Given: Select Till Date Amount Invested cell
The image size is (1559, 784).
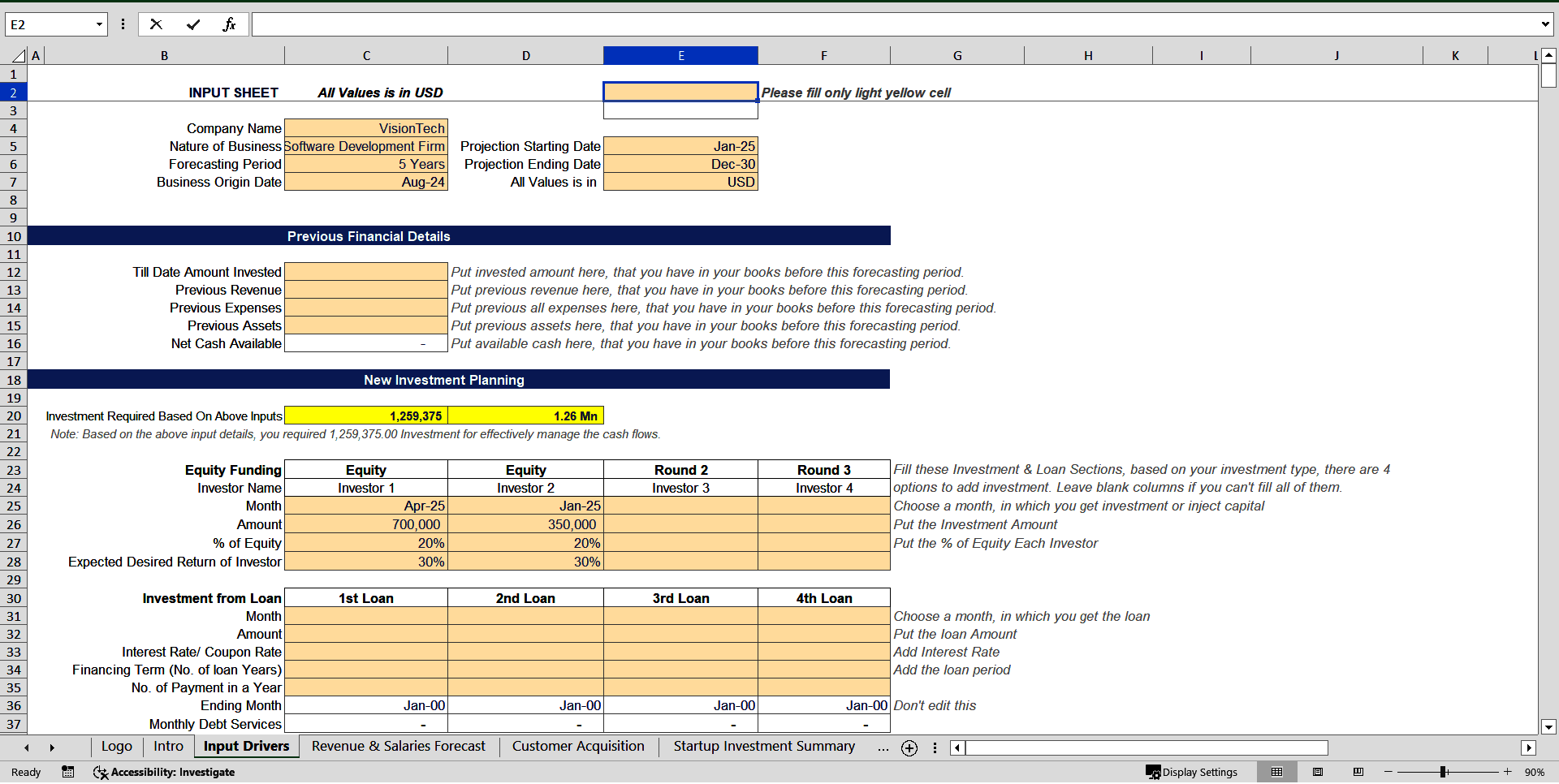Looking at the screenshot, I should pos(366,272).
